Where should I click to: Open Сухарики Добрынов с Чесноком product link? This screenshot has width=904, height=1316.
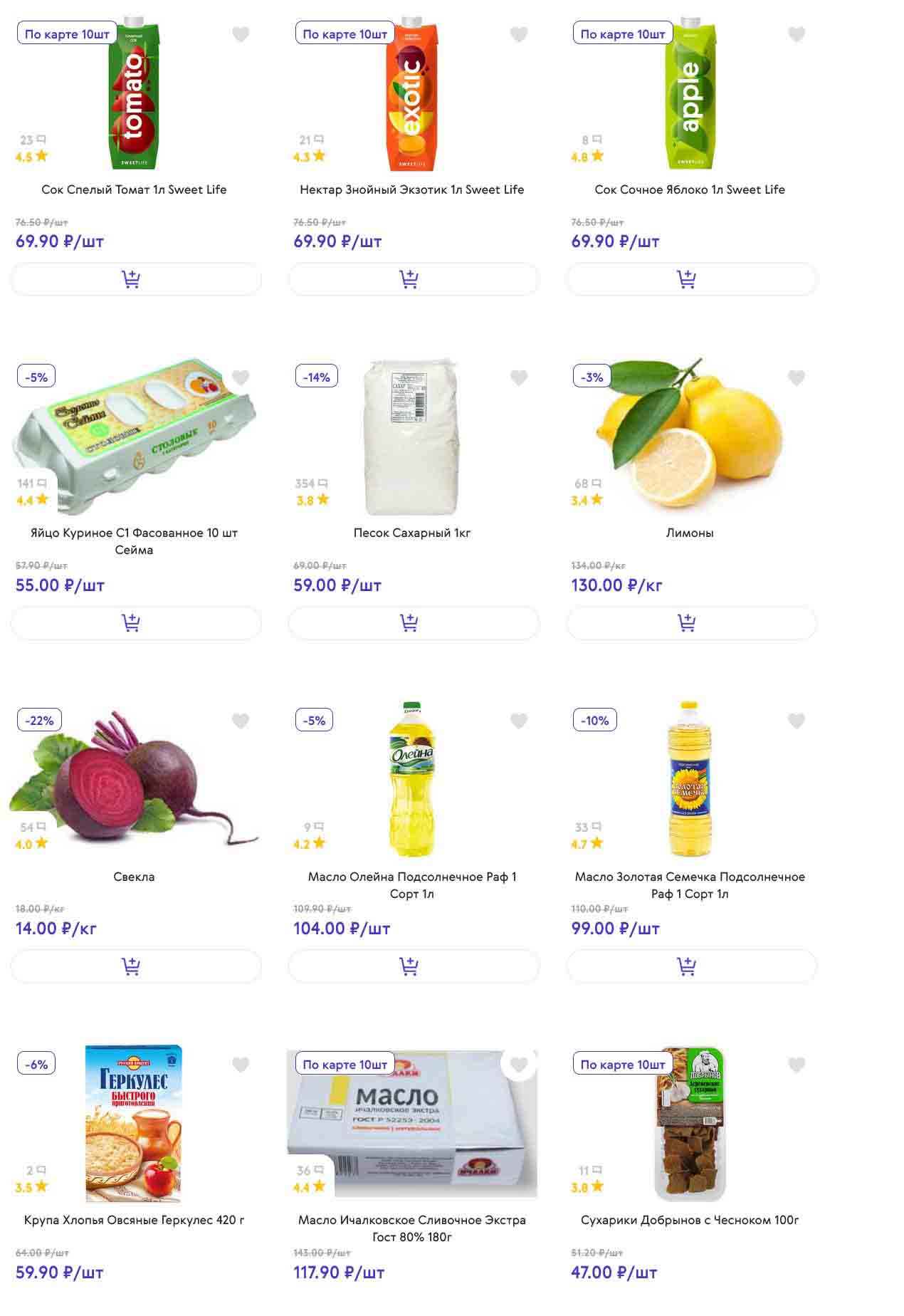pyautogui.click(x=689, y=1220)
